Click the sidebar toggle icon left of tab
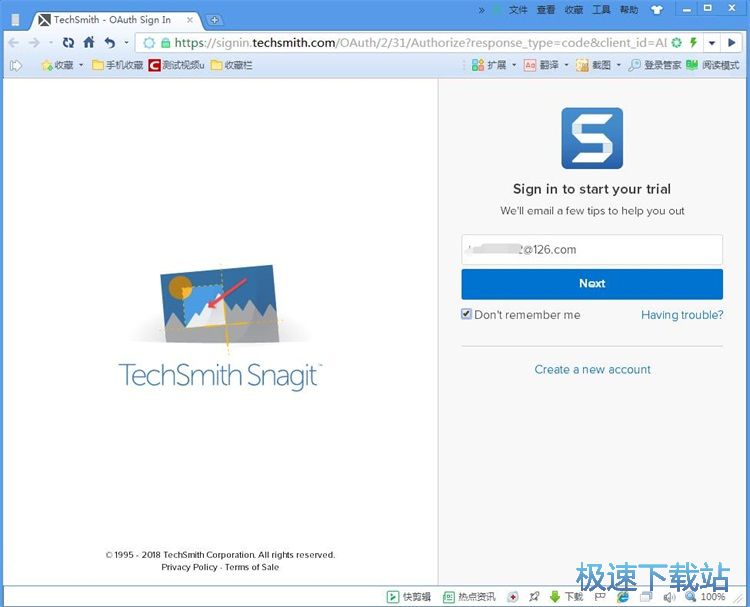 point(15,20)
